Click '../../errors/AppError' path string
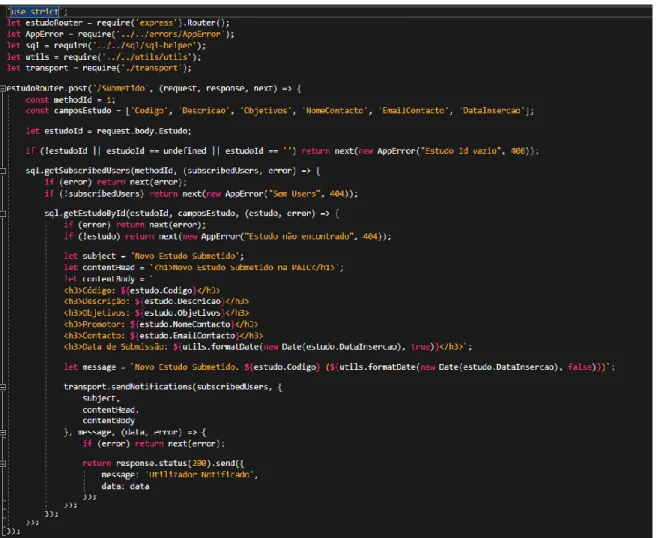Screen dimensions: 657x538 (170, 34)
